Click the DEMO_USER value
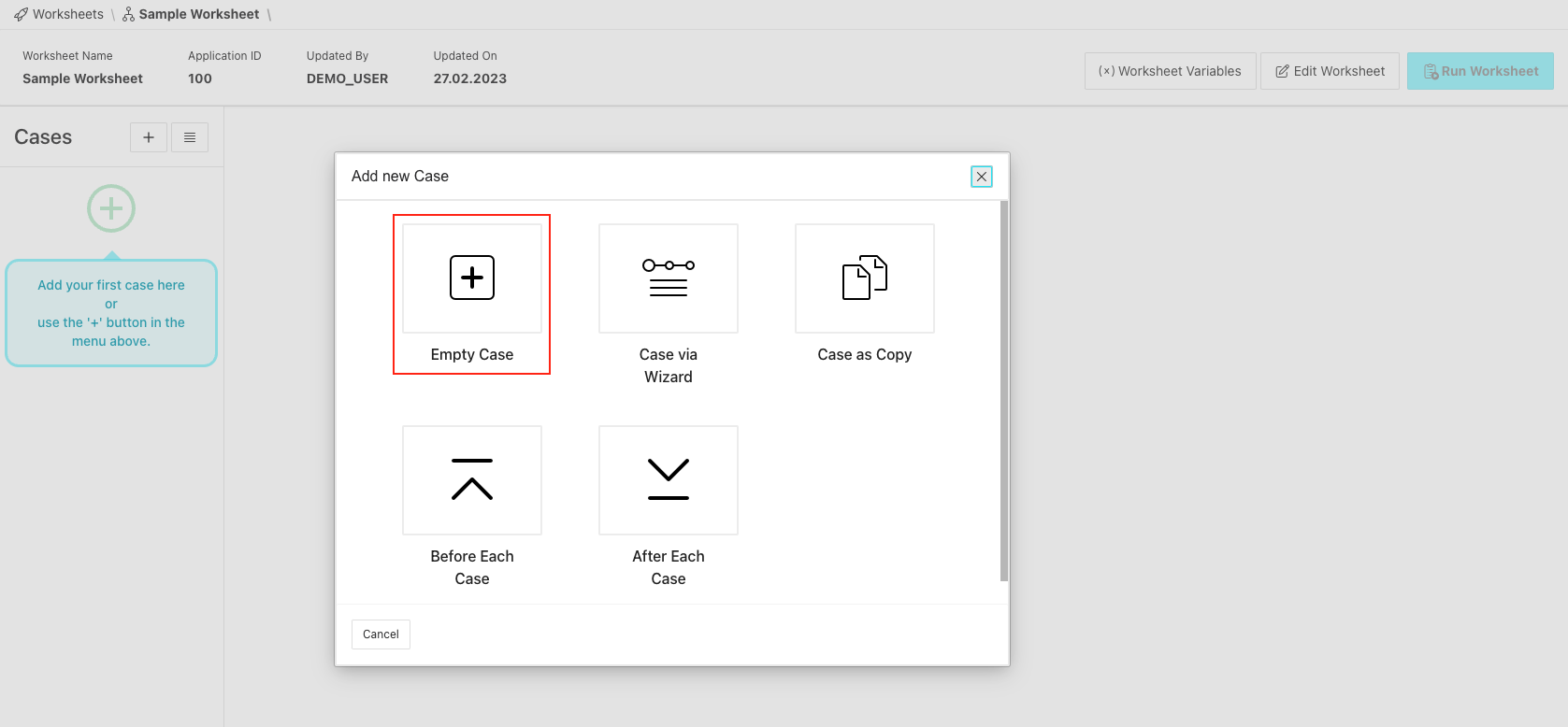 (x=347, y=78)
